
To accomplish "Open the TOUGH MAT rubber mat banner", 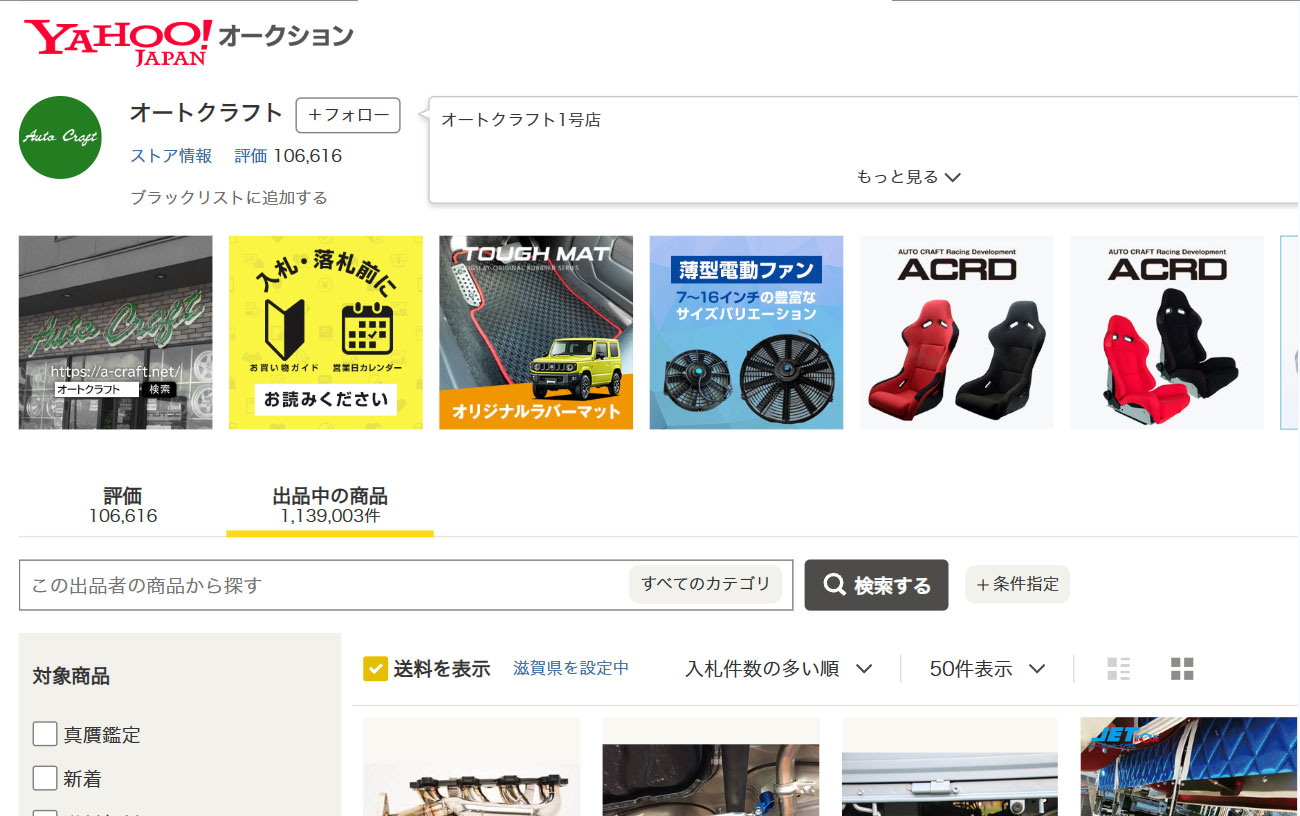I will [x=536, y=332].
